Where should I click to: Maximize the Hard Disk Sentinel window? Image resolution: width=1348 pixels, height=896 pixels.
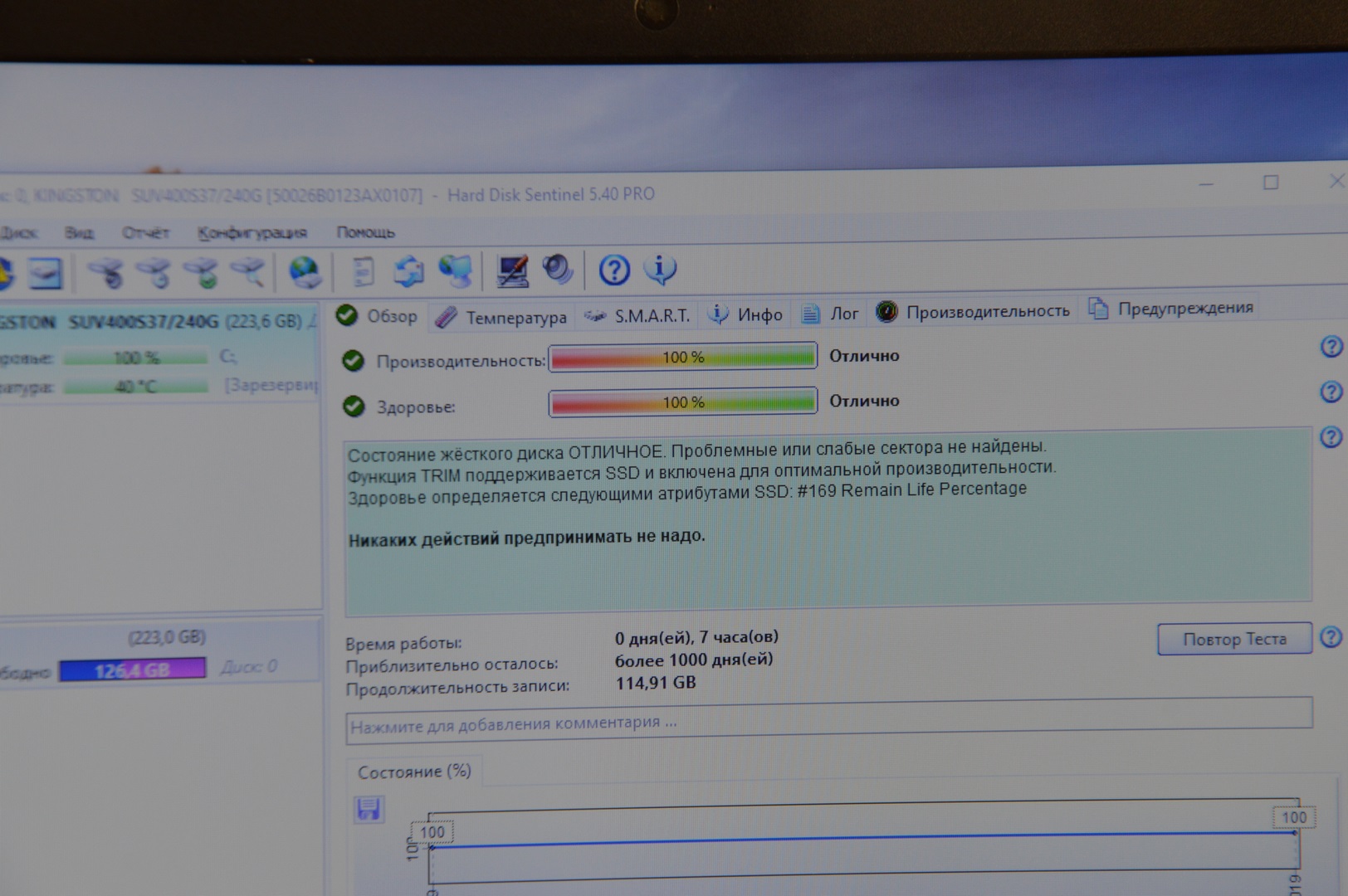point(1271,183)
